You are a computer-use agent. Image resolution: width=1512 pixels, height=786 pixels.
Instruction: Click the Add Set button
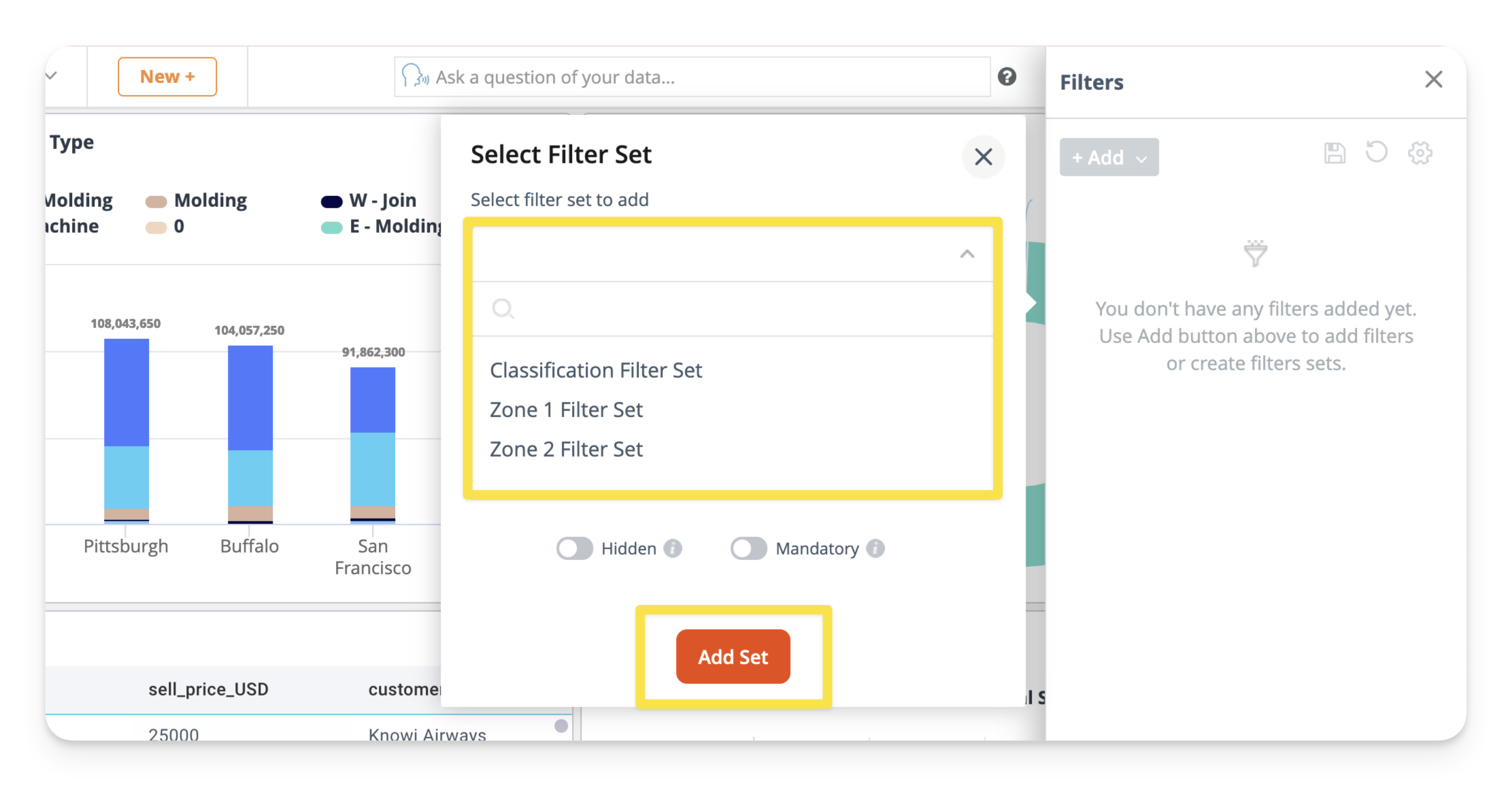point(733,657)
